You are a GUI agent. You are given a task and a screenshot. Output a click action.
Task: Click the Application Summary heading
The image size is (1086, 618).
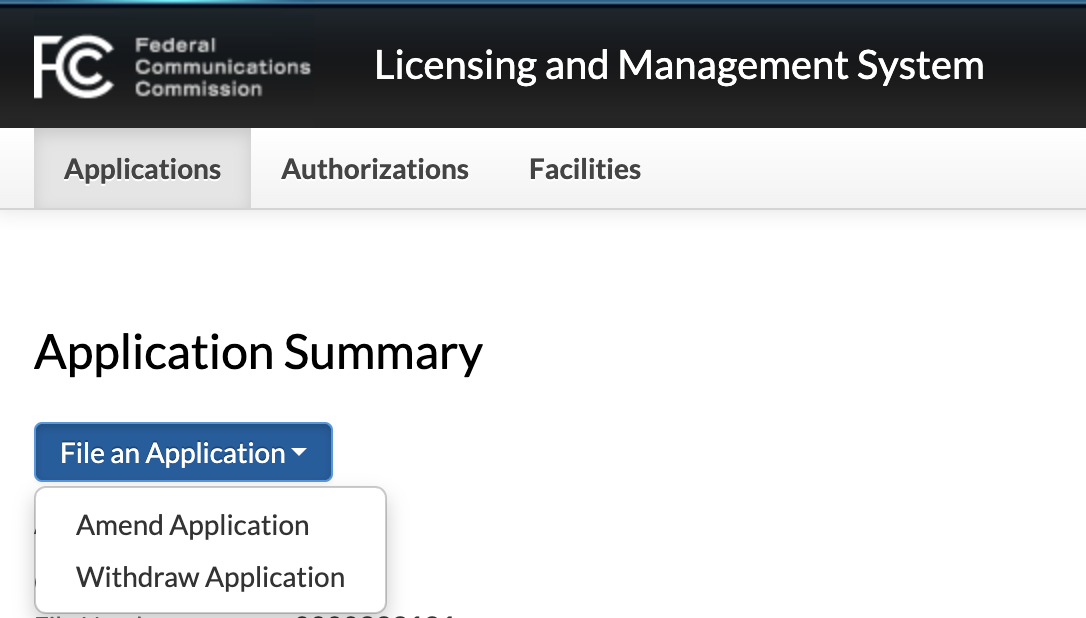click(x=258, y=353)
